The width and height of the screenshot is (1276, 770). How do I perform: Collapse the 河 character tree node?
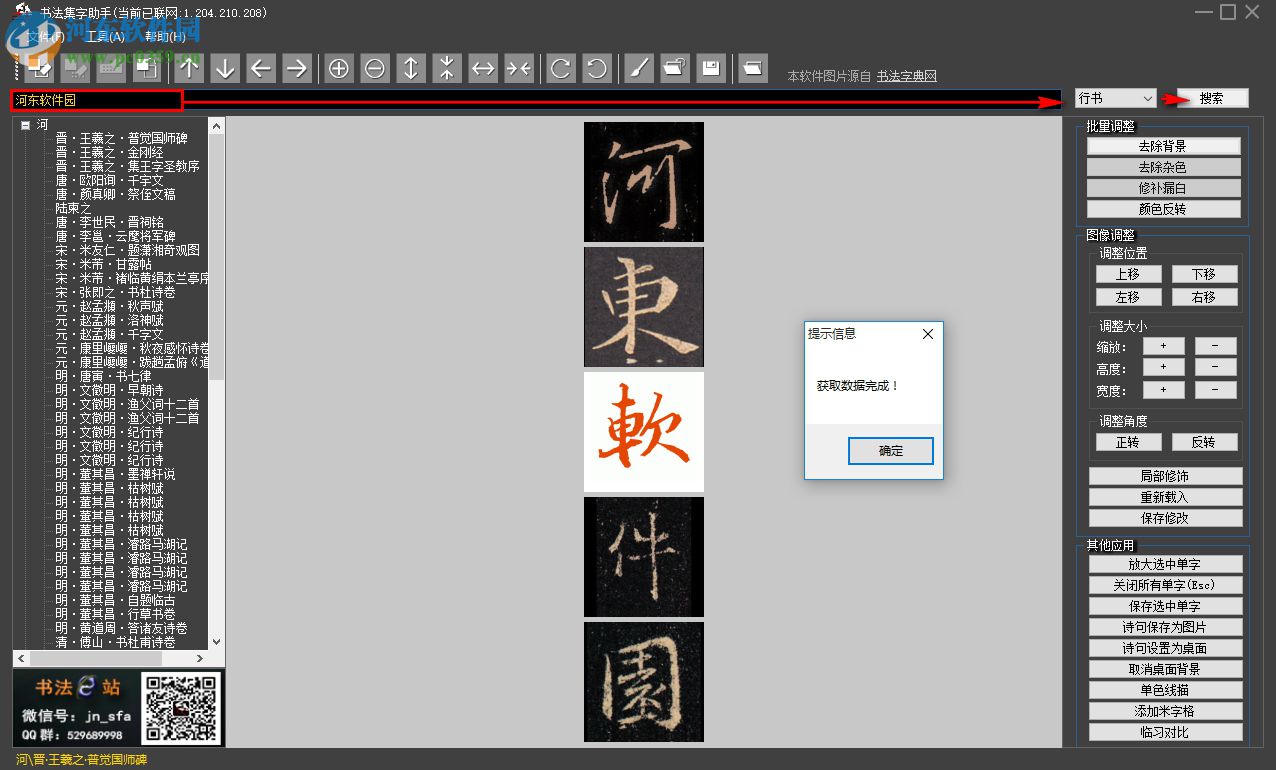tap(25, 124)
